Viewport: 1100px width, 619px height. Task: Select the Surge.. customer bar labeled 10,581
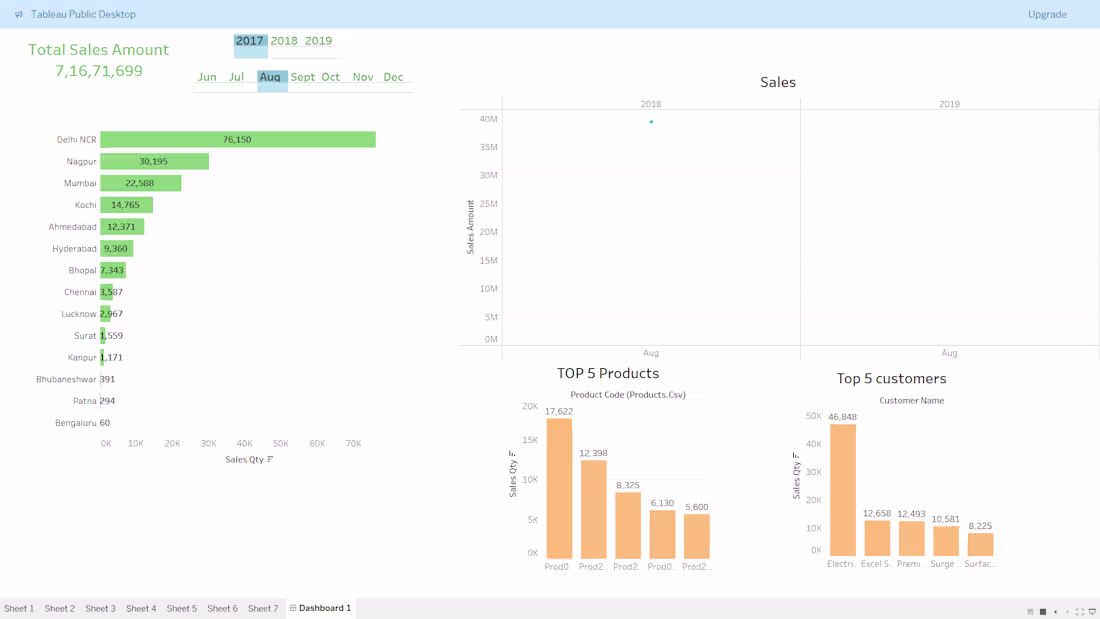pos(946,541)
